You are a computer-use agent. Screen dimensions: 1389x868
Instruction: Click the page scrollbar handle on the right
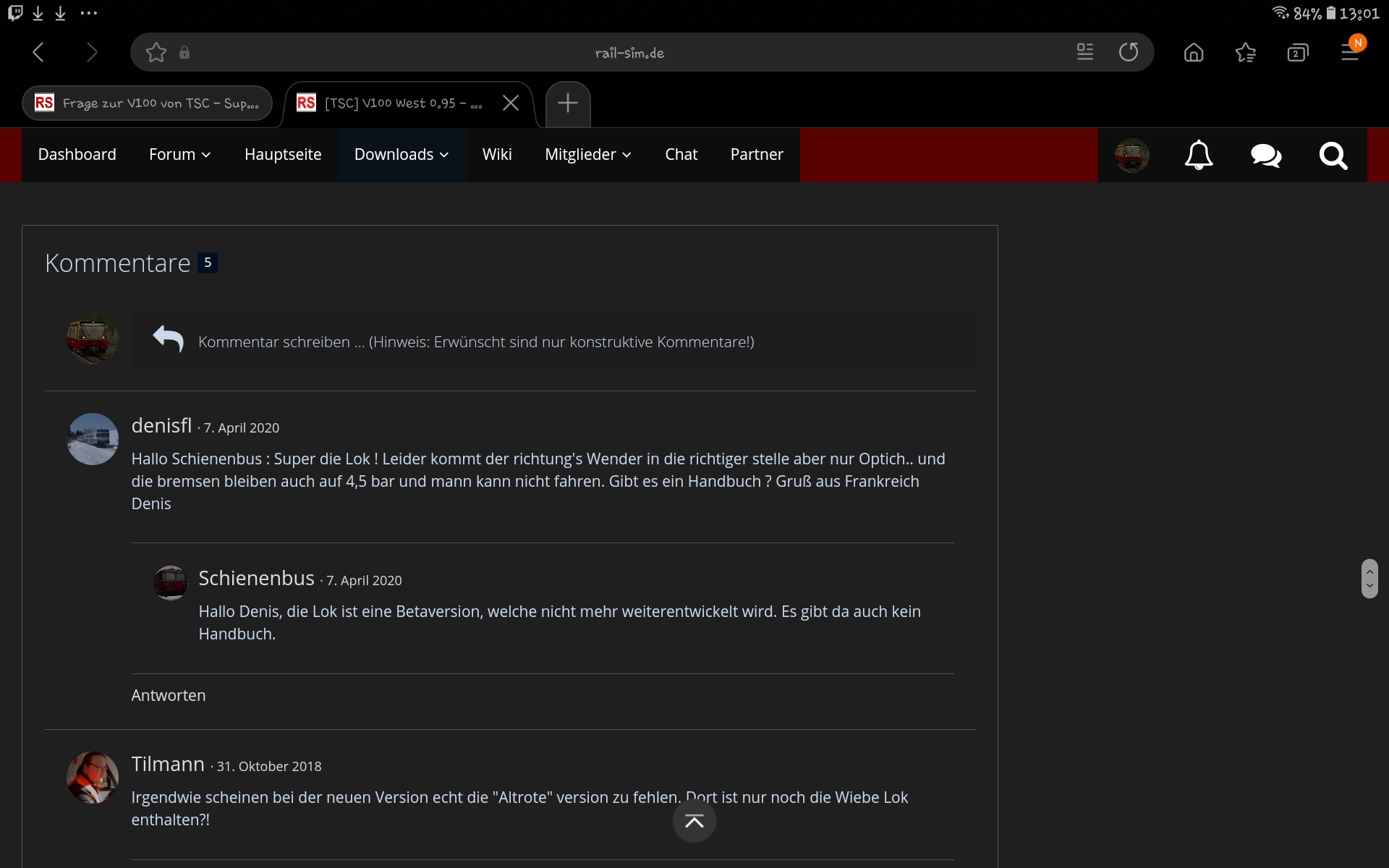(1369, 578)
